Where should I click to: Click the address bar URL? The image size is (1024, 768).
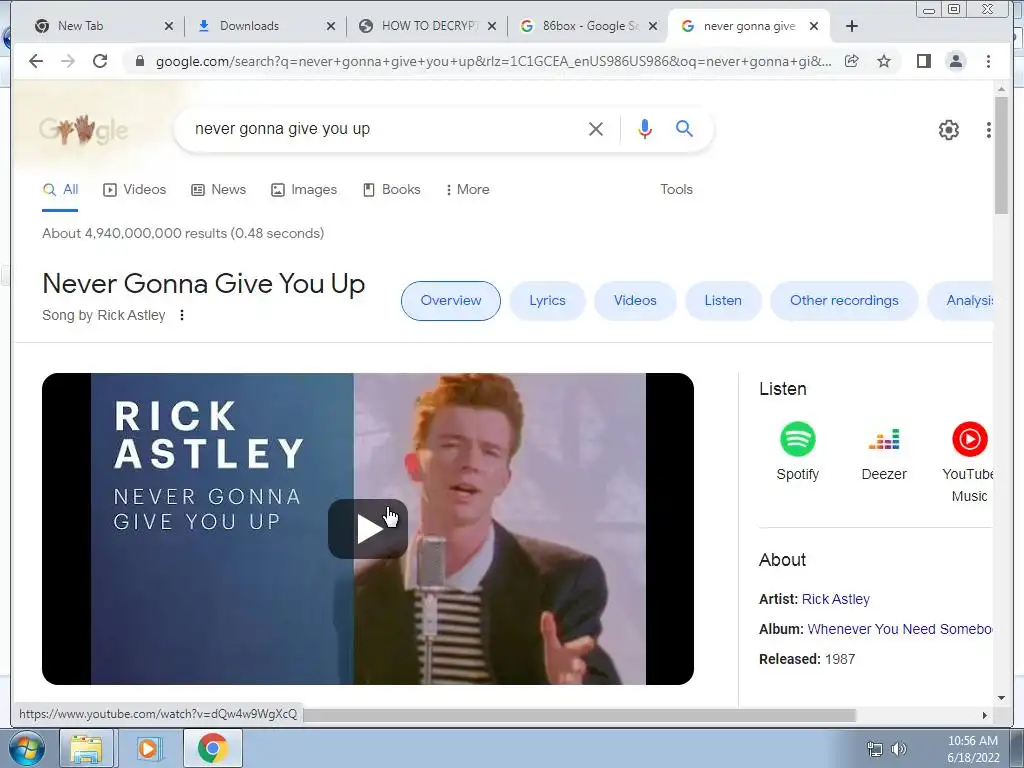click(493, 61)
